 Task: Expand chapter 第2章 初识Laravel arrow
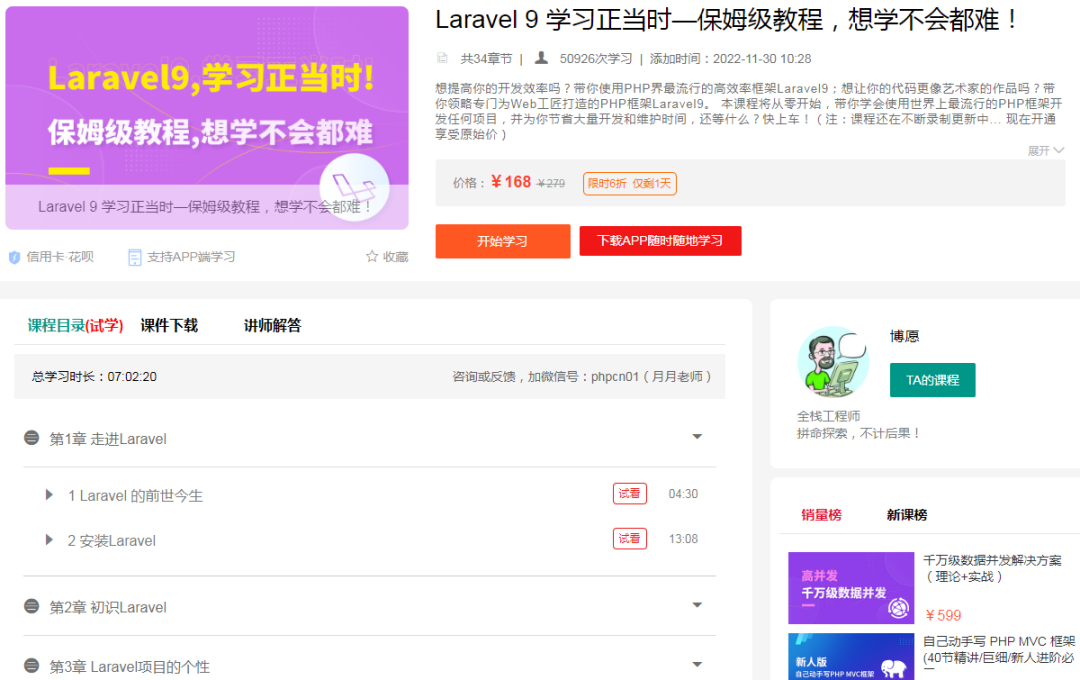(x=697, y=605)
